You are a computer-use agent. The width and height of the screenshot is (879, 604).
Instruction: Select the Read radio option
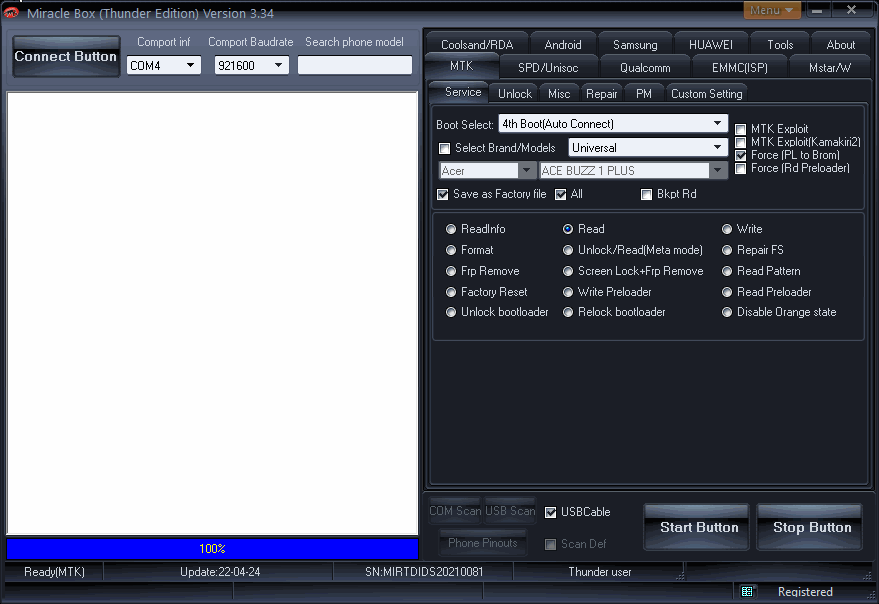[x=568, y=229]
